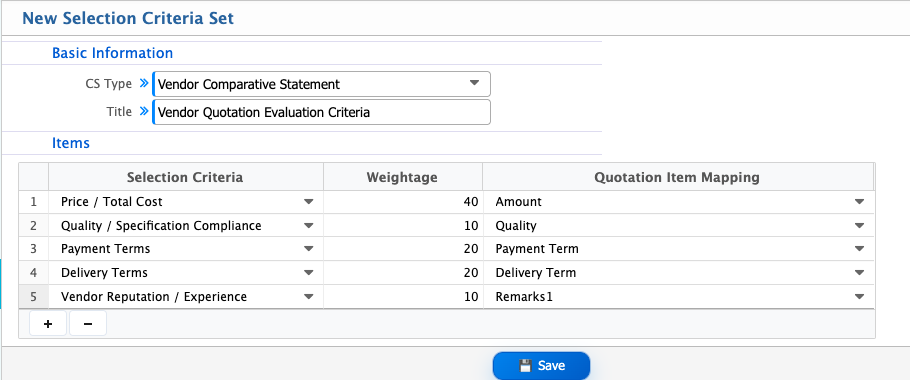Save the selection criteria set

tap(541, 365)
